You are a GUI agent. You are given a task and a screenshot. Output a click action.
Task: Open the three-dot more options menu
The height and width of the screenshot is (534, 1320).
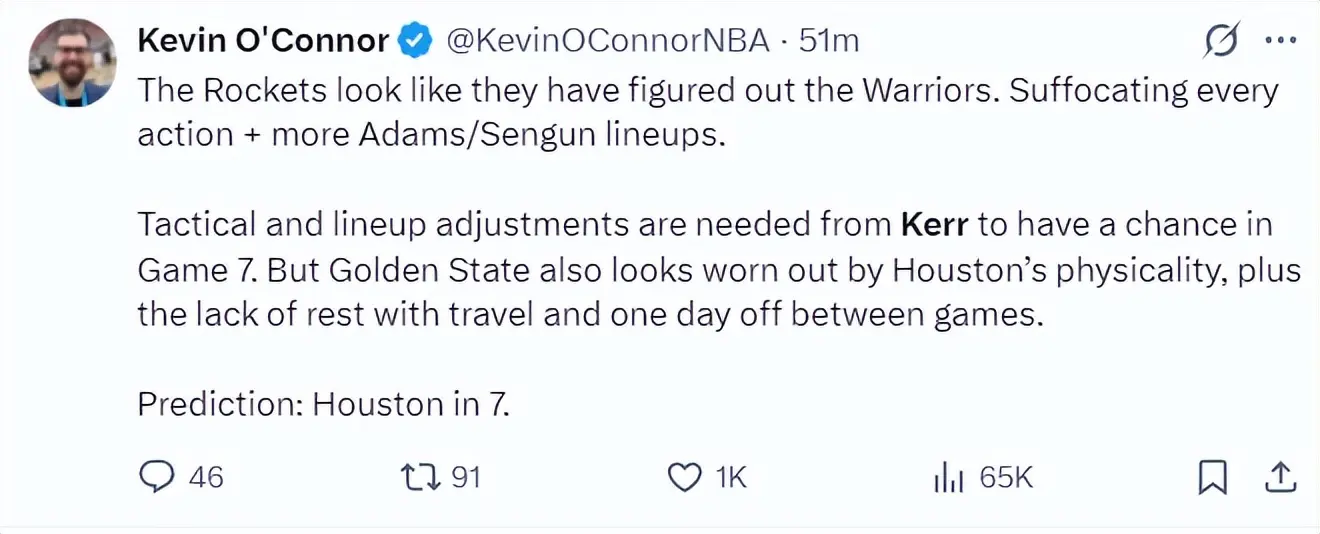click(x=1281, y=41)
